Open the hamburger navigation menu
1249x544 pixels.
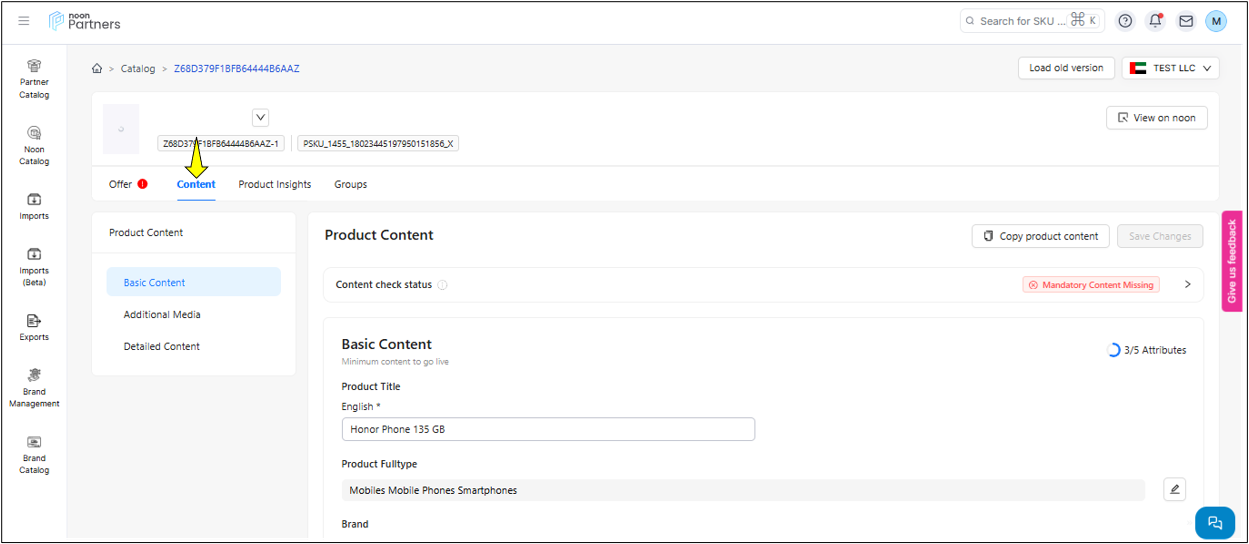24,21
